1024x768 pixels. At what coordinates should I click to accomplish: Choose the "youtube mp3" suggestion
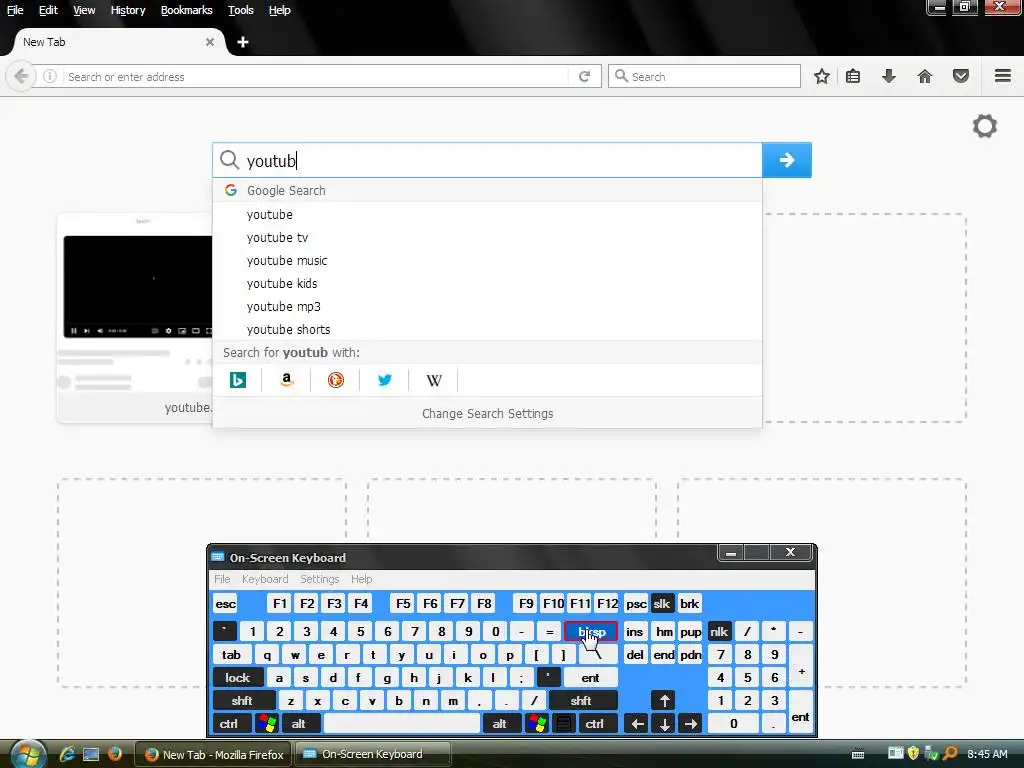tap(487, 306)
